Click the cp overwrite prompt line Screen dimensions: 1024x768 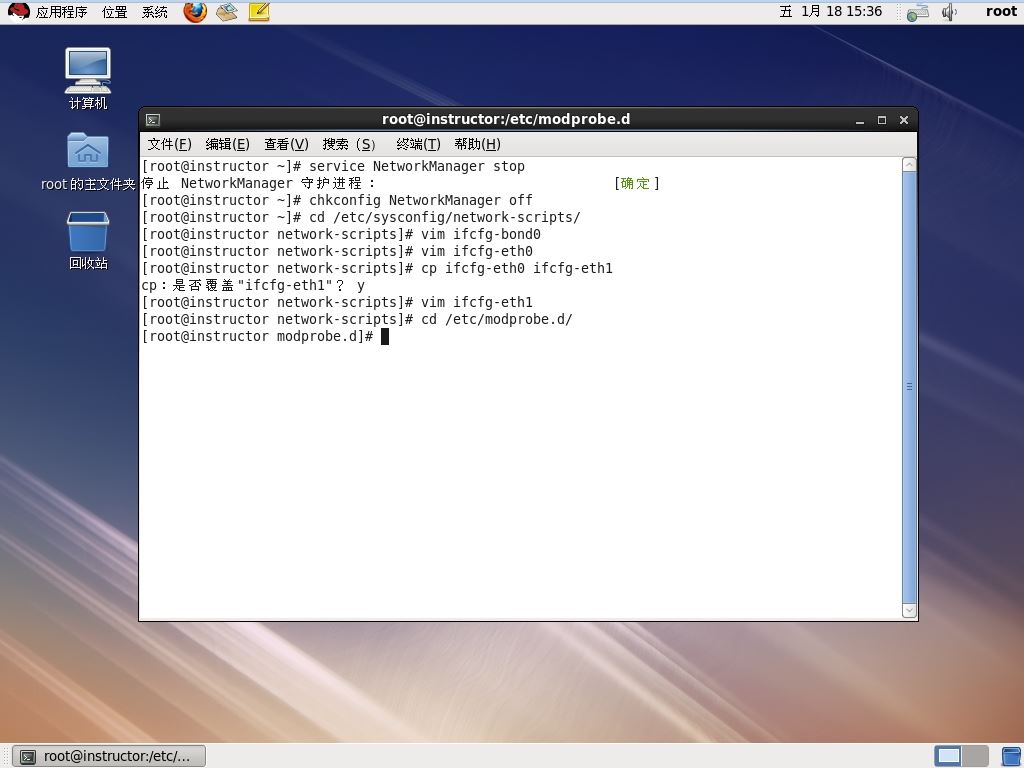253,285
